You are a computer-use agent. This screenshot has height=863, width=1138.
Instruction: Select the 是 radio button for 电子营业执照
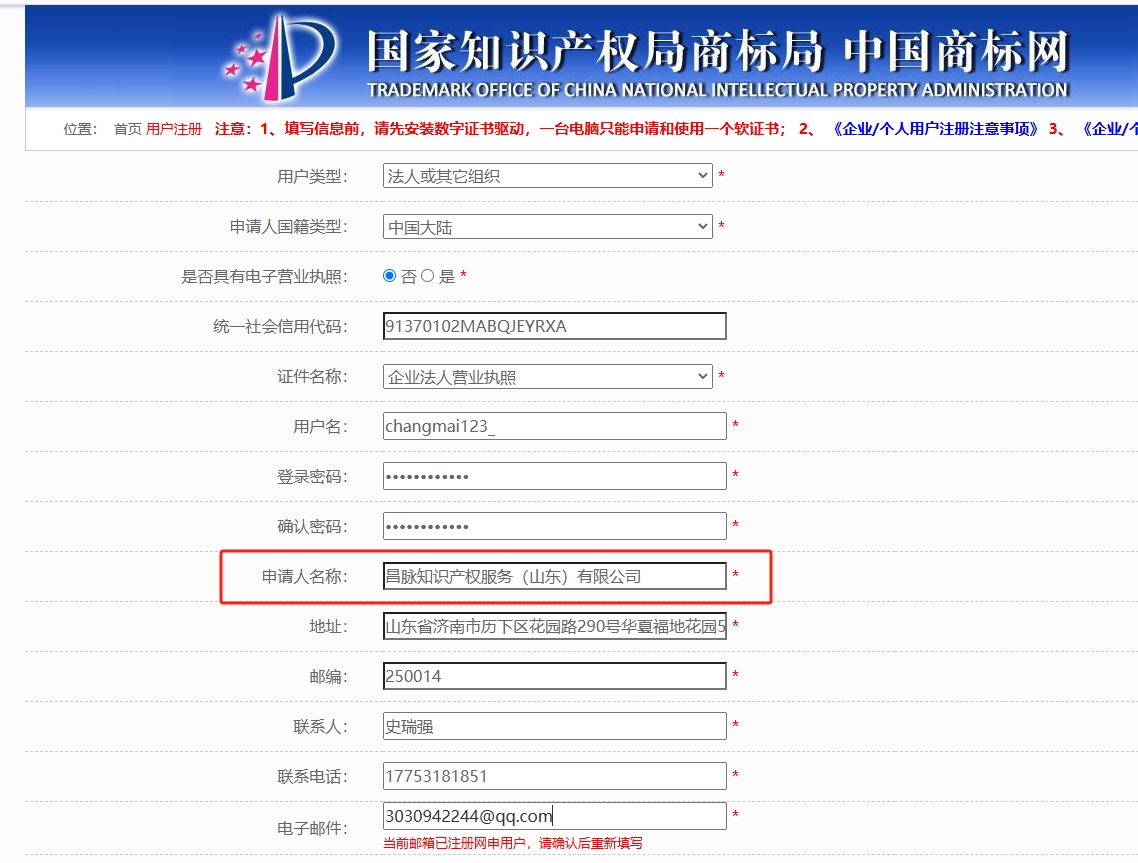click(x=428, y=276)
